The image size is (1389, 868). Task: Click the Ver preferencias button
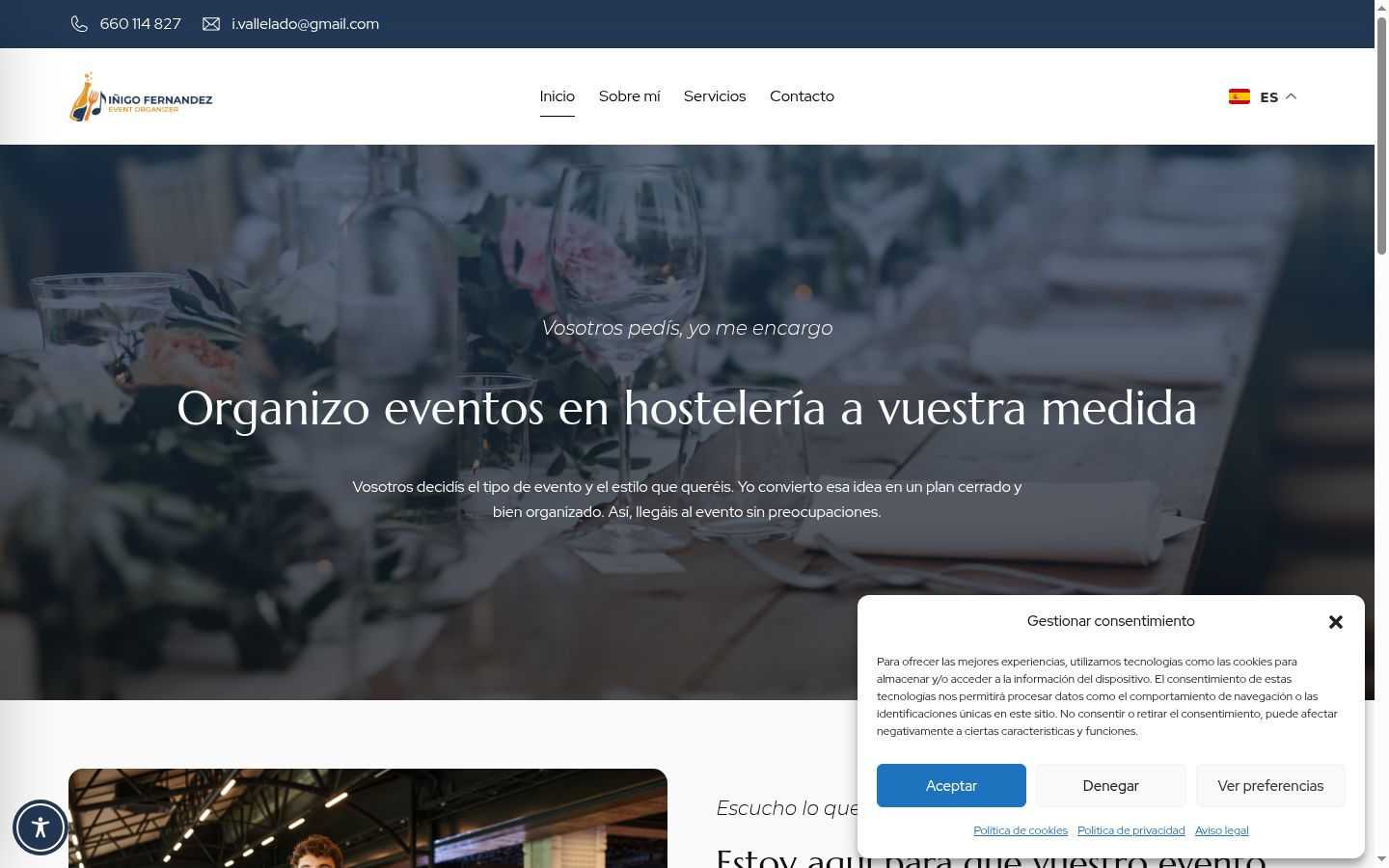point(1270,786)
